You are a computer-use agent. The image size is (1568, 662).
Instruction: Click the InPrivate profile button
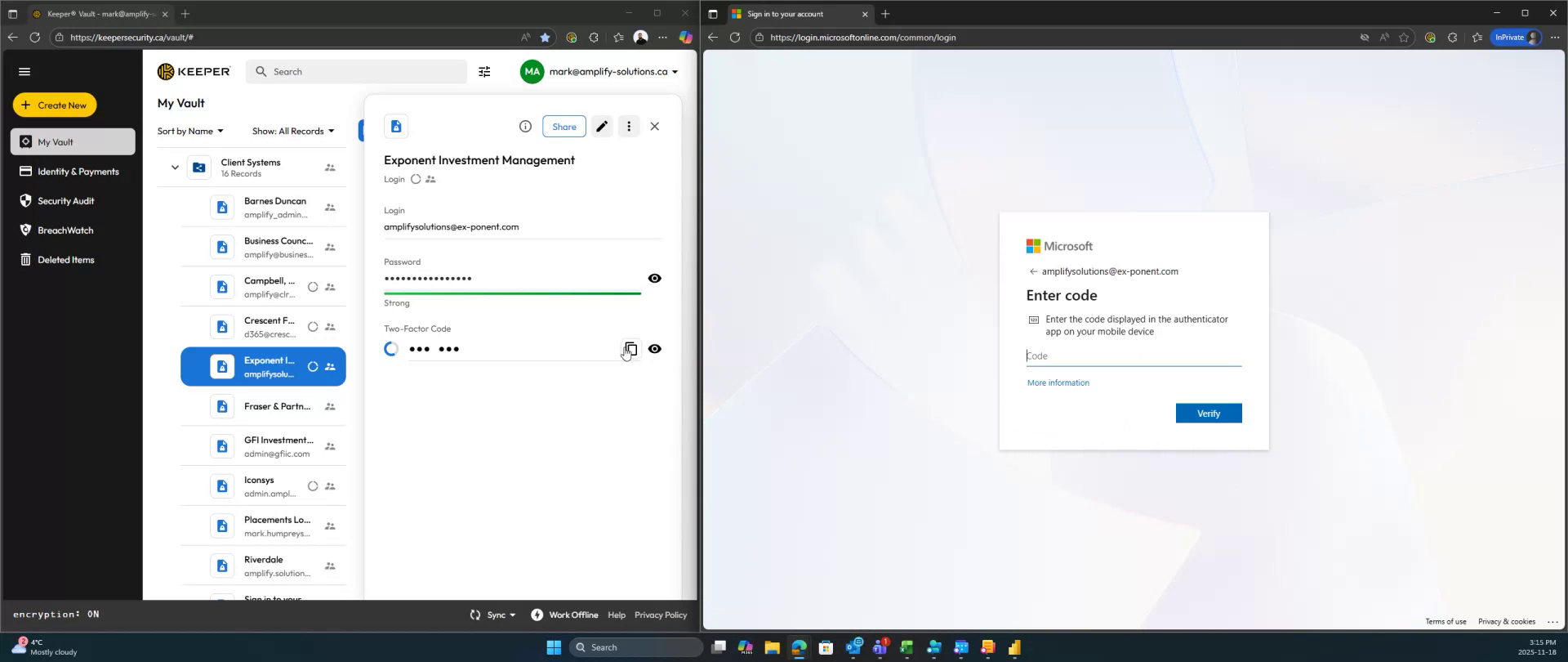pos(1517,38)
